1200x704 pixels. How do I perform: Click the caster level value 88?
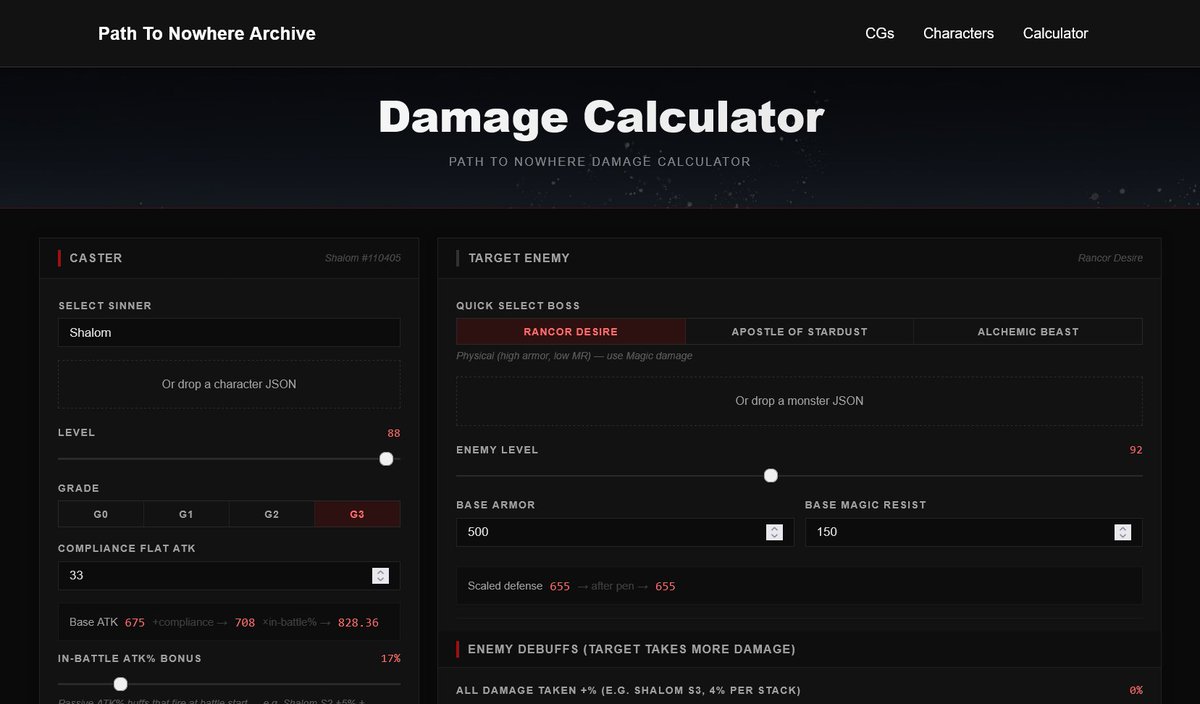click(x=394, y=433)
